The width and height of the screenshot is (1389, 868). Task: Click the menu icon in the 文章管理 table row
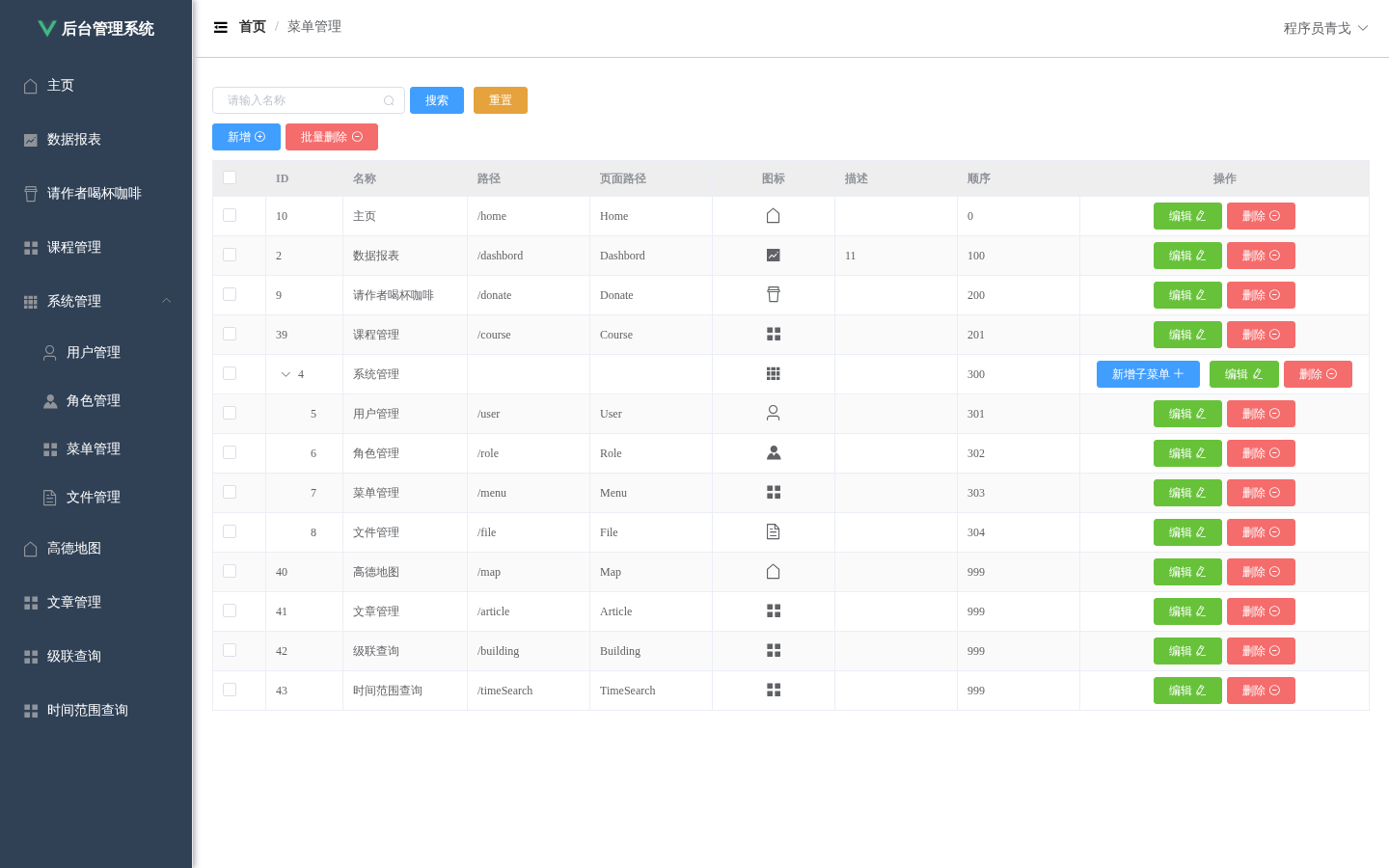click(774, 611)
